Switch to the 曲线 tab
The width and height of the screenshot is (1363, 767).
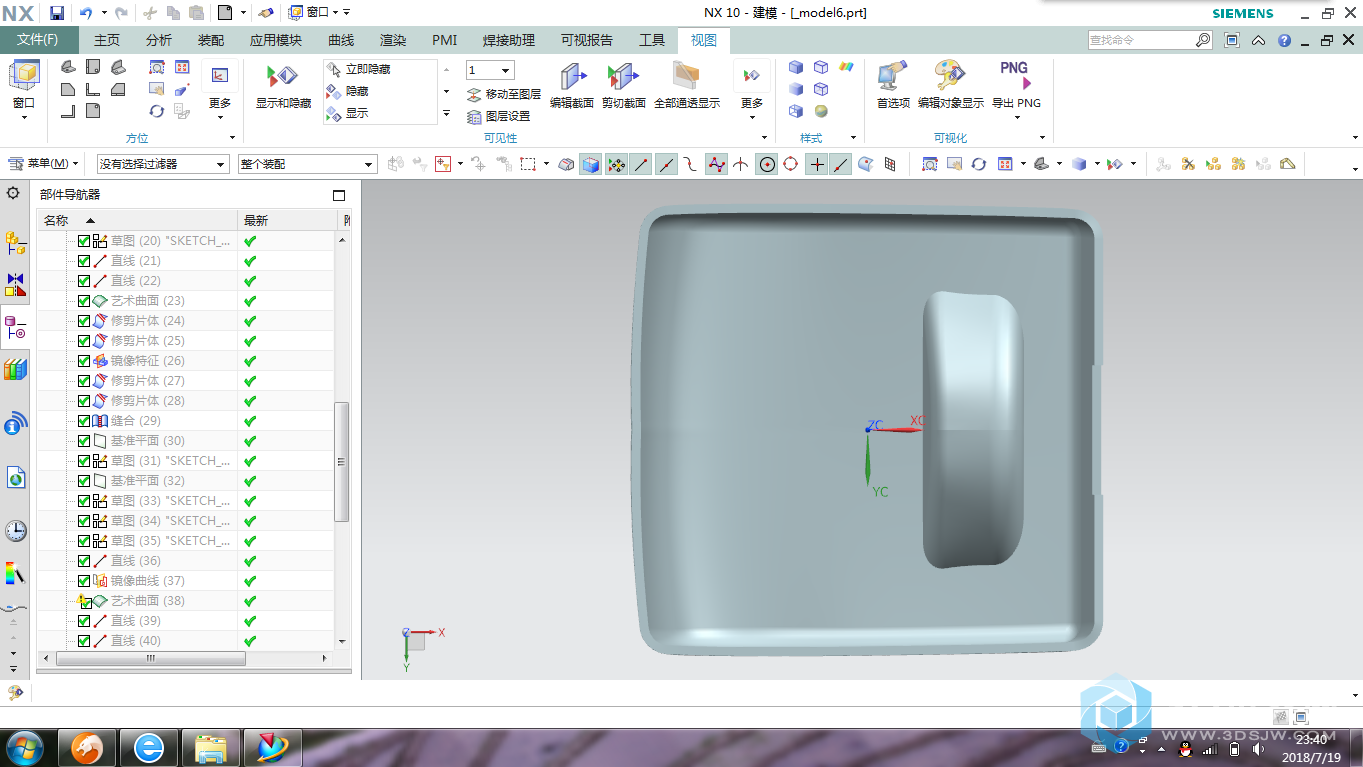(x=341, y=40)
